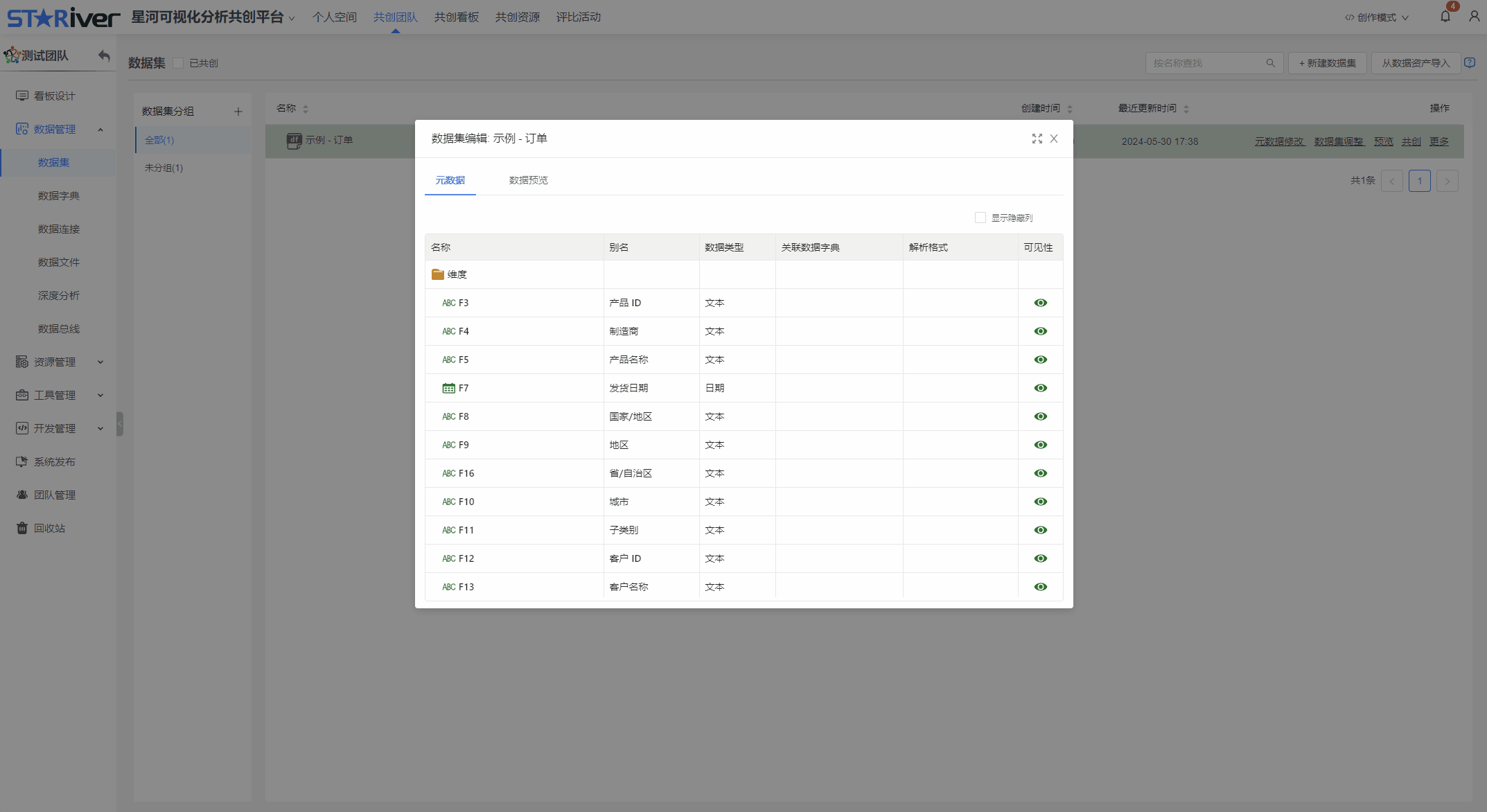Click the notification bell icon
The height and width of the screenshot is (812, 1487).
coord(1445,17)
